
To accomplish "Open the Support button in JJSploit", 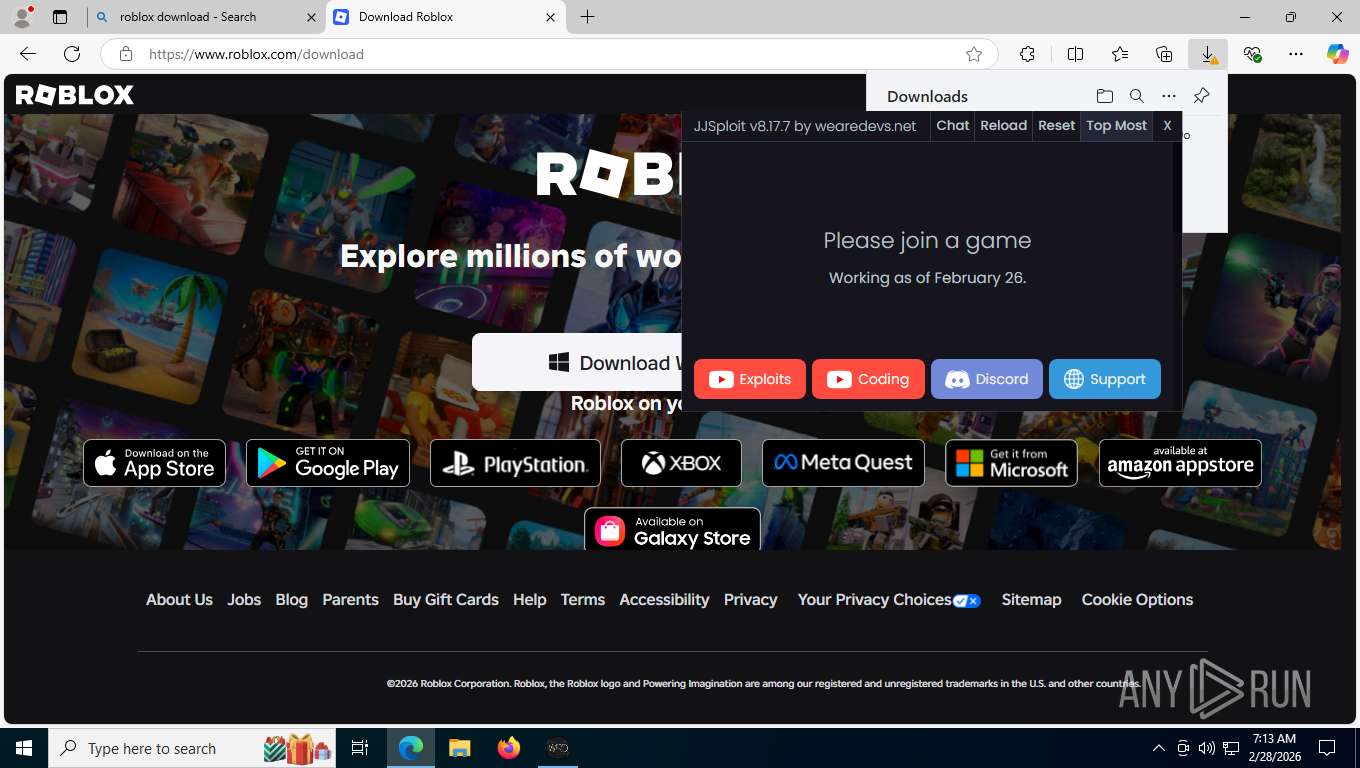I will pos(1105,379).
